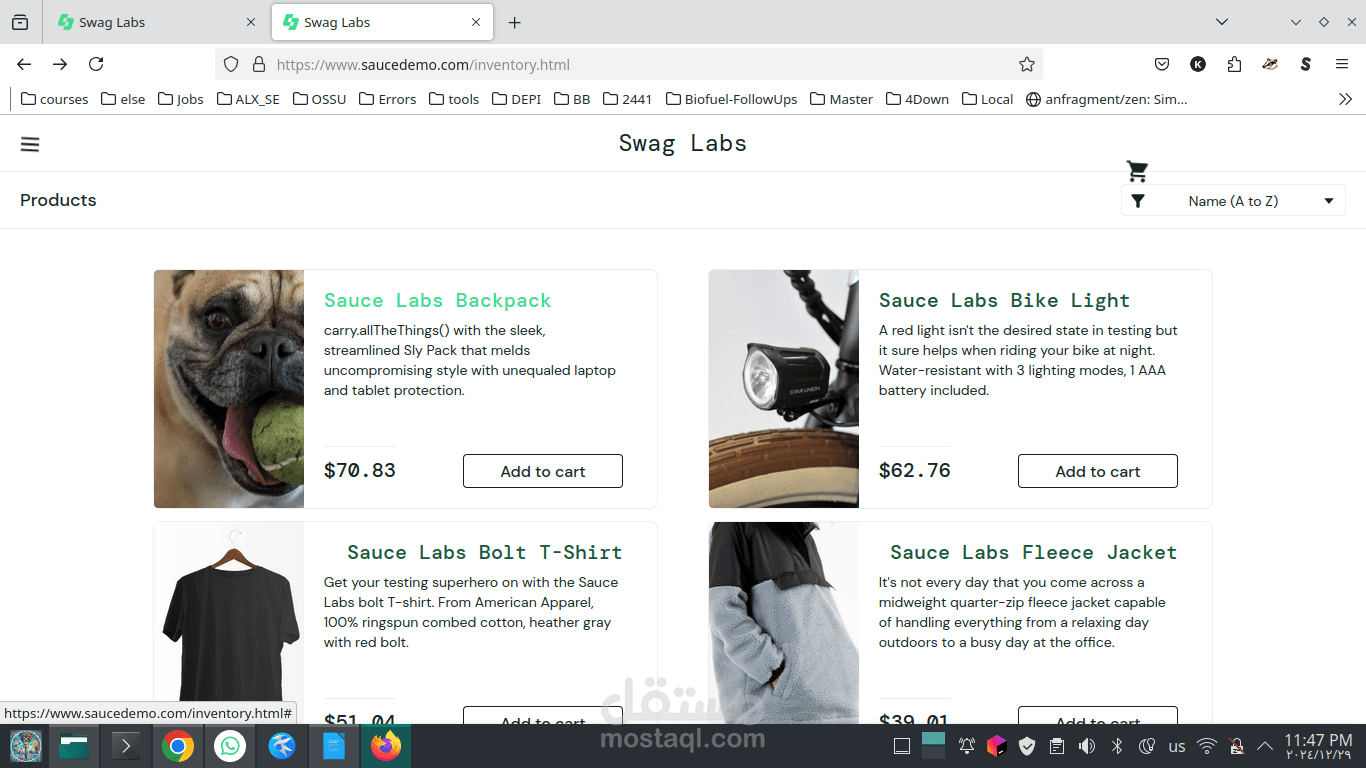Screen dimensions: 1366x768
Task: Open the BB bookmark folder
Action: 572,99
